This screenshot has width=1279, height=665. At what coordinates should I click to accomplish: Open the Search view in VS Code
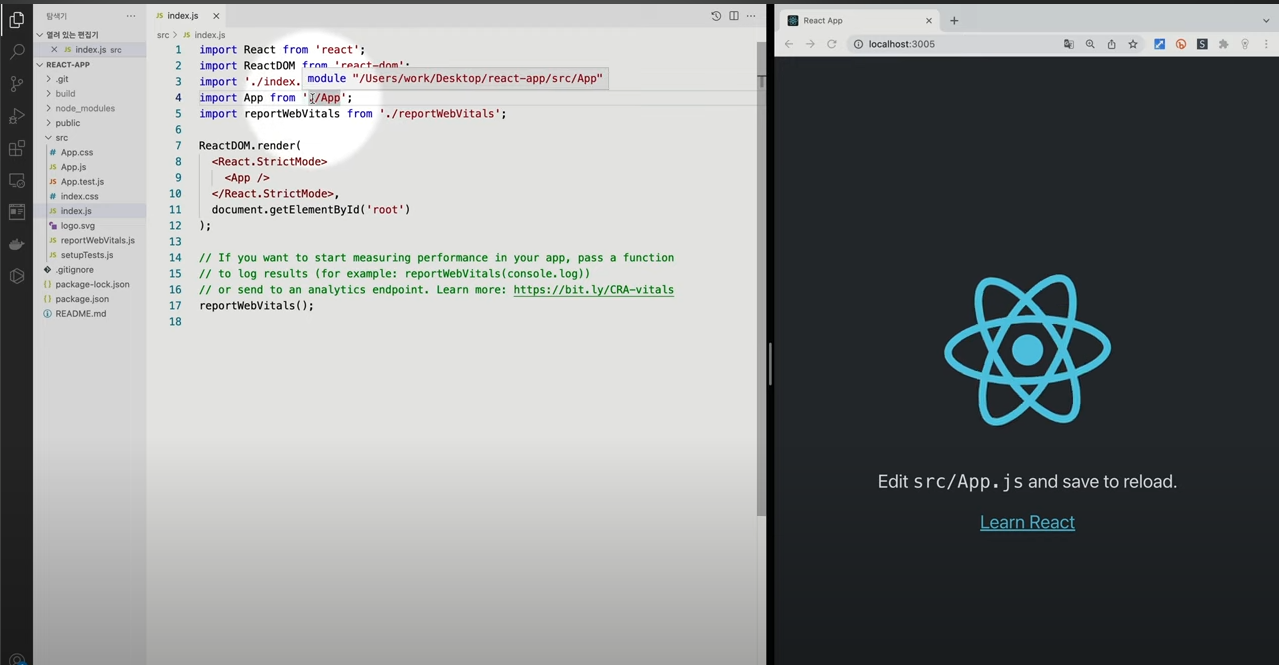tap(16, 51)
